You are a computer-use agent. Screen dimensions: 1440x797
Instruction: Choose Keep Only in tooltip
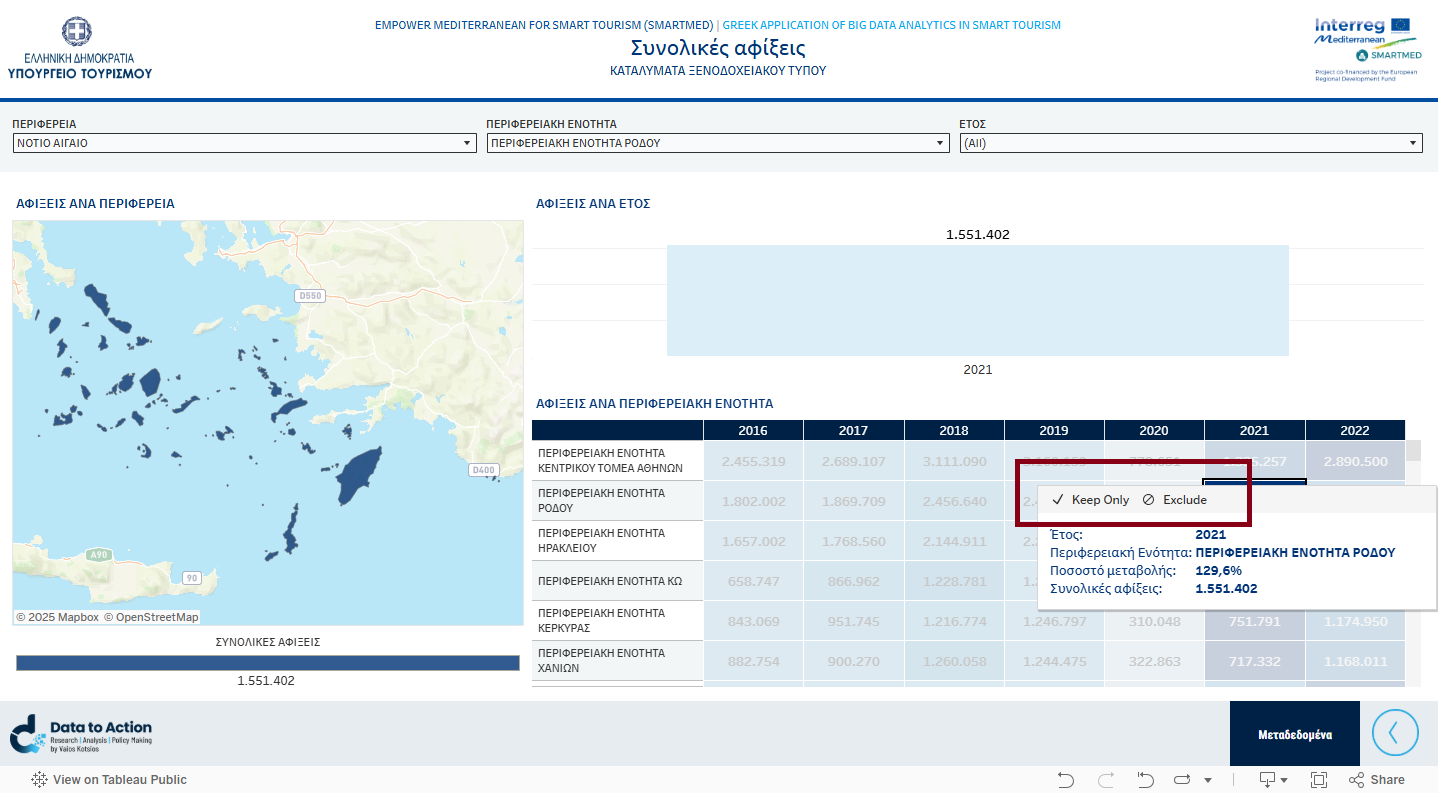(x=1090, y=500)
